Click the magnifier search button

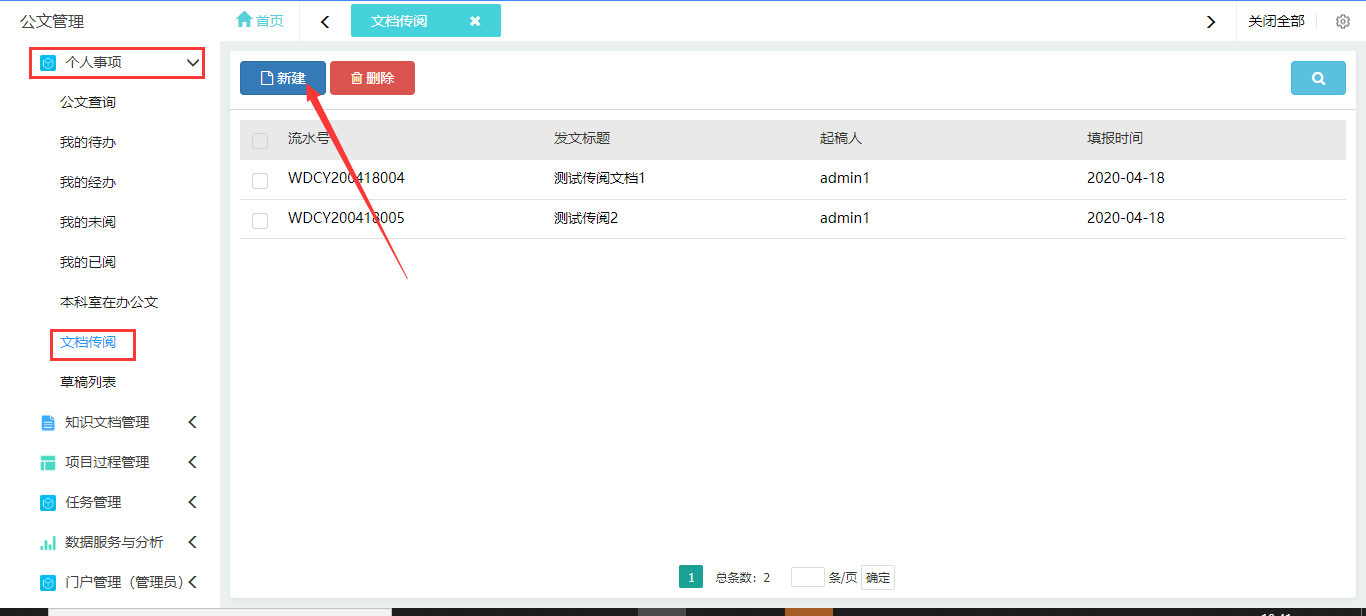[x=1318, y=78]
